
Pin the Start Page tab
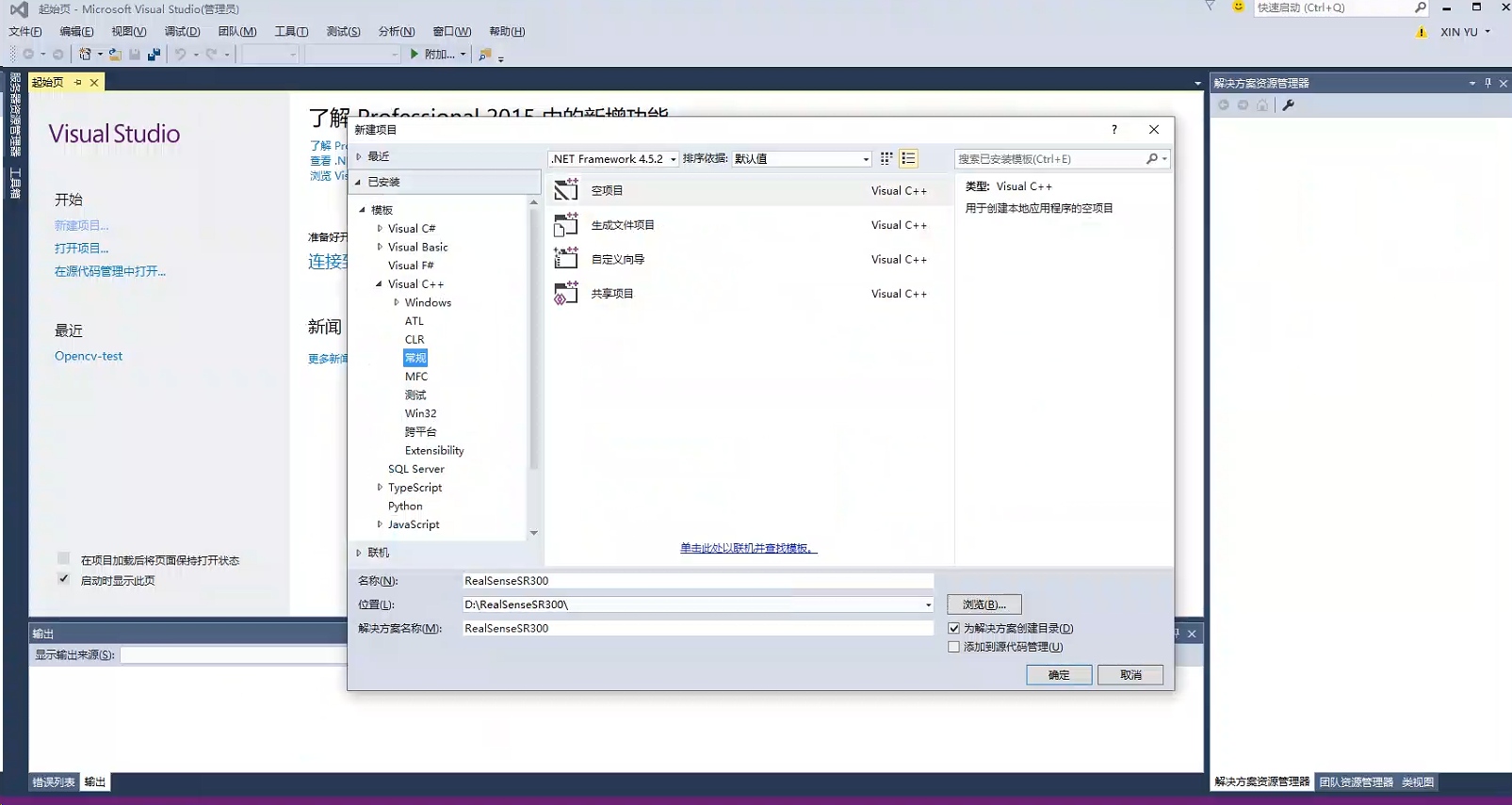[77, 83]
